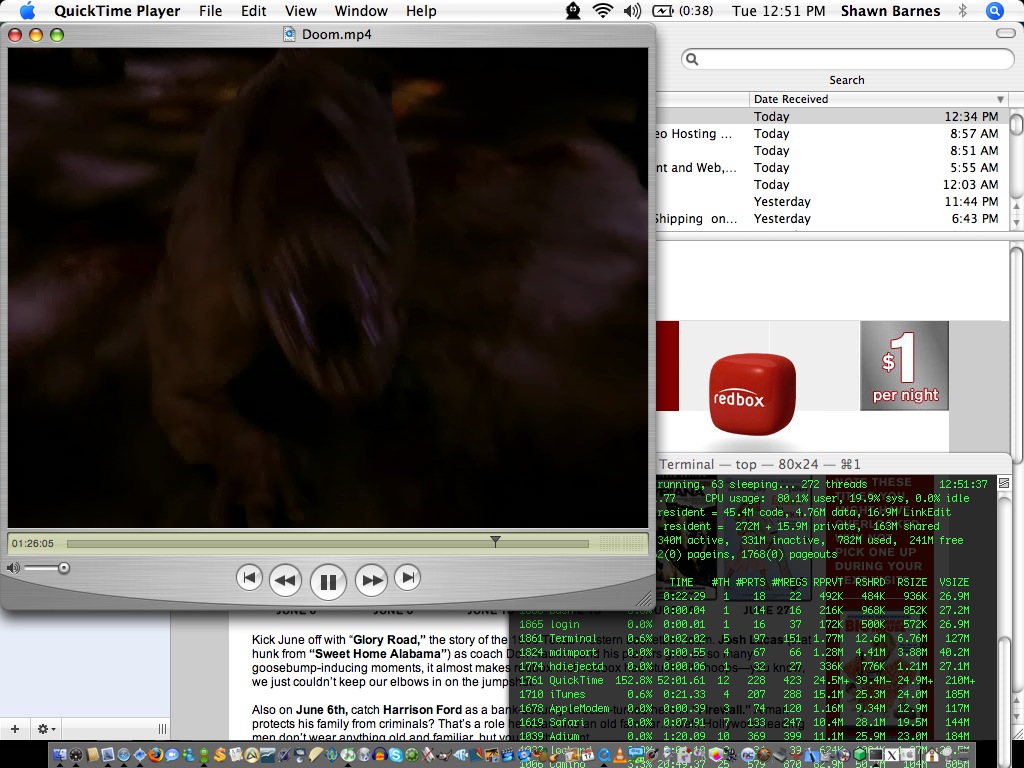This screenshot has height=768, width=1024.
Task: Open the QuickTime Player application menu
Action: (117, 11)
